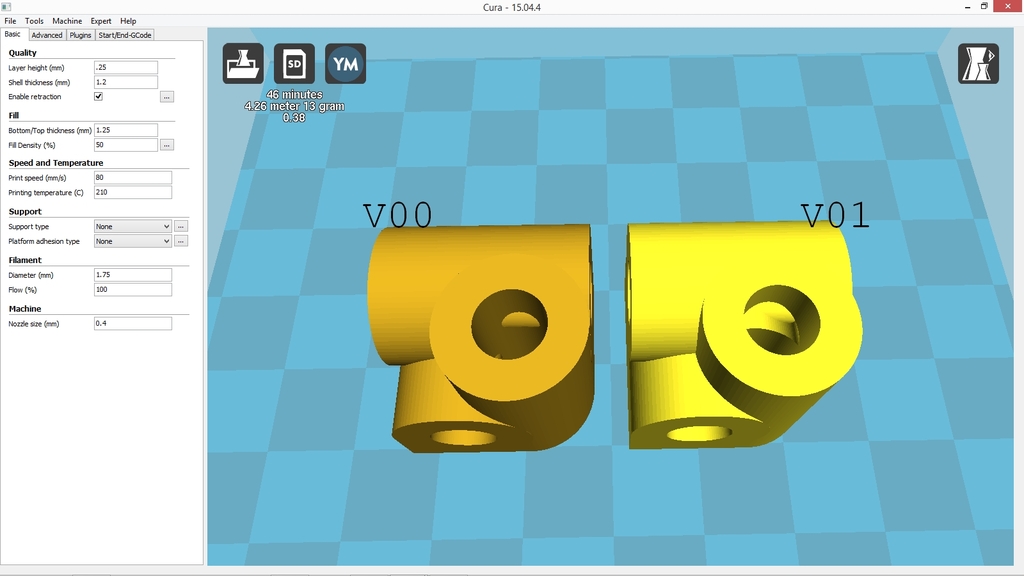Open the View mode icon at top right
Screen dimensions: 1024x576
pyautogui.click(x=978, y=63)
